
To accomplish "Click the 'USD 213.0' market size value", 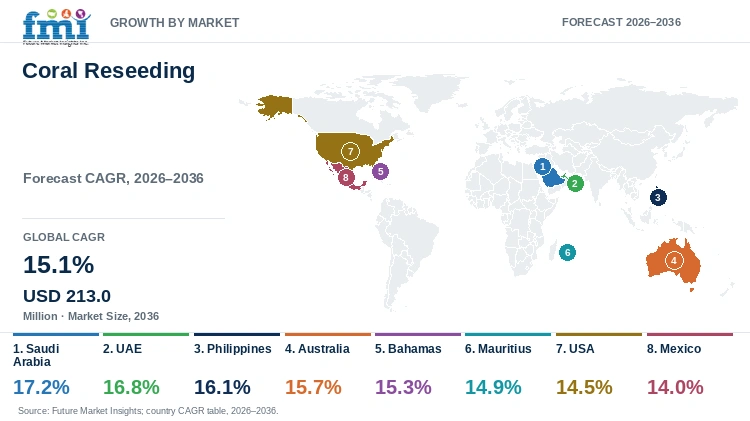I will pos(67,296).
